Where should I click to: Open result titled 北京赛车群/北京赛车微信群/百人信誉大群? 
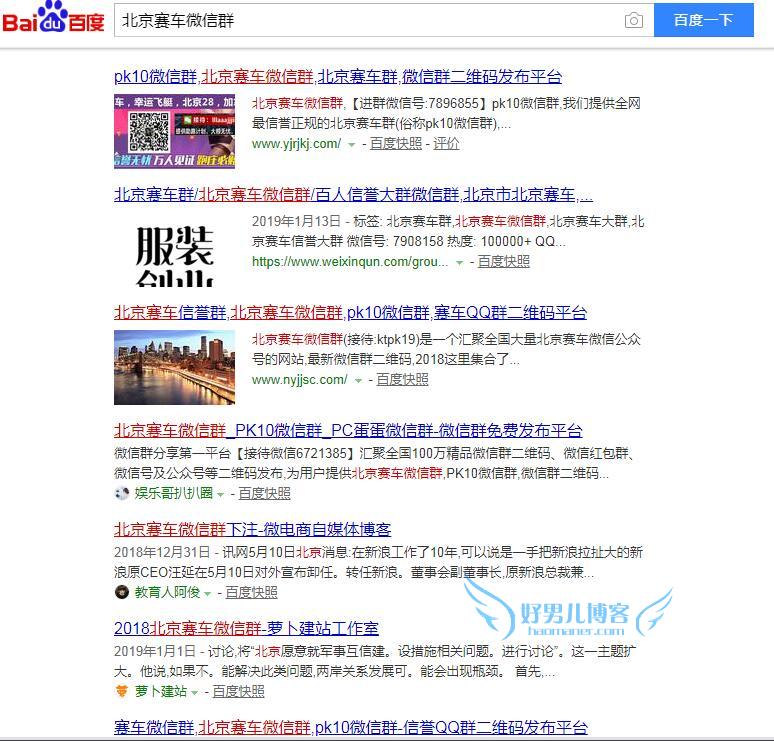(x=353, y=195)
